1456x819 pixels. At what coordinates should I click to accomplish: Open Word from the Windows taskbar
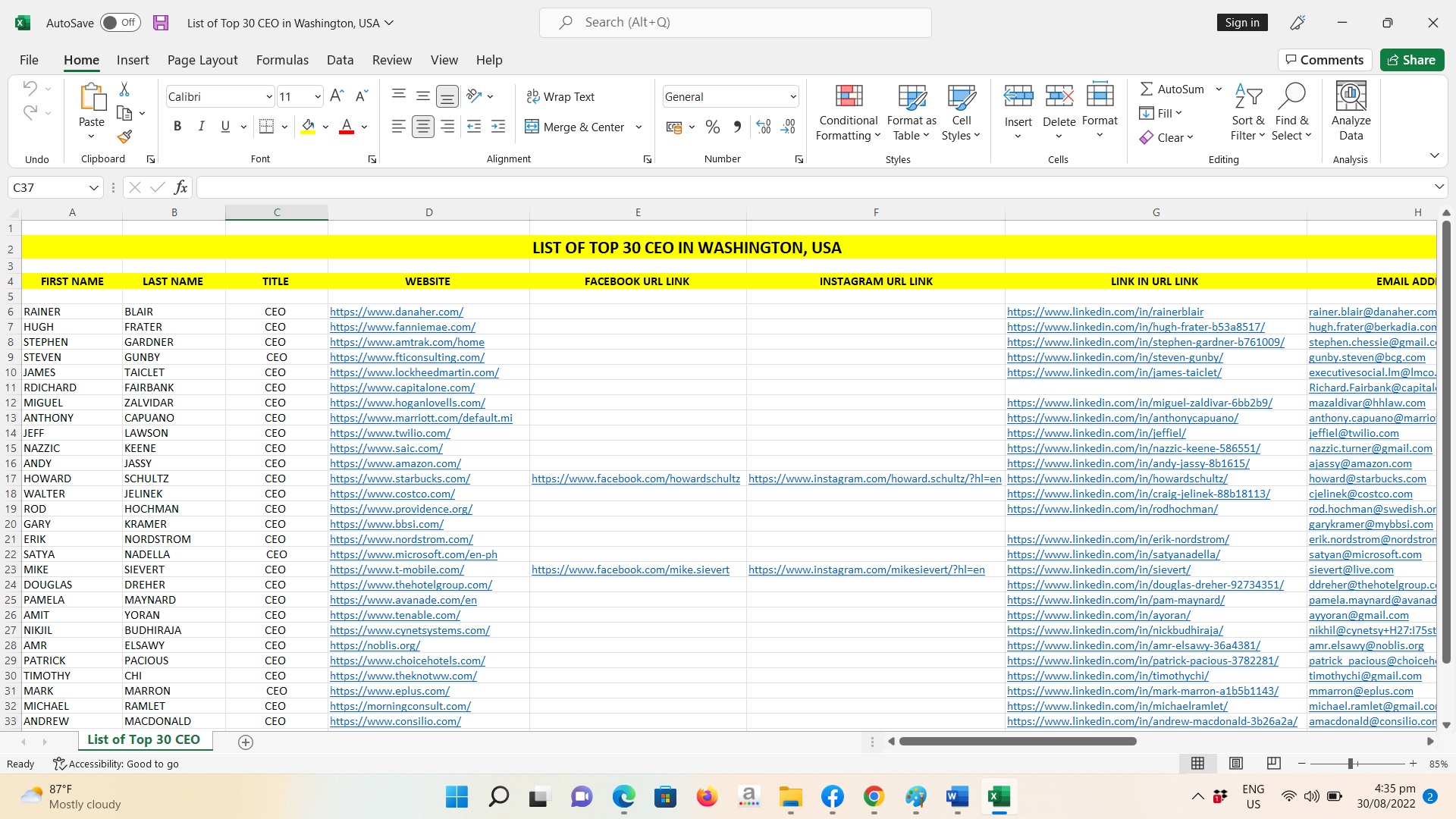[x=957, y=796]
